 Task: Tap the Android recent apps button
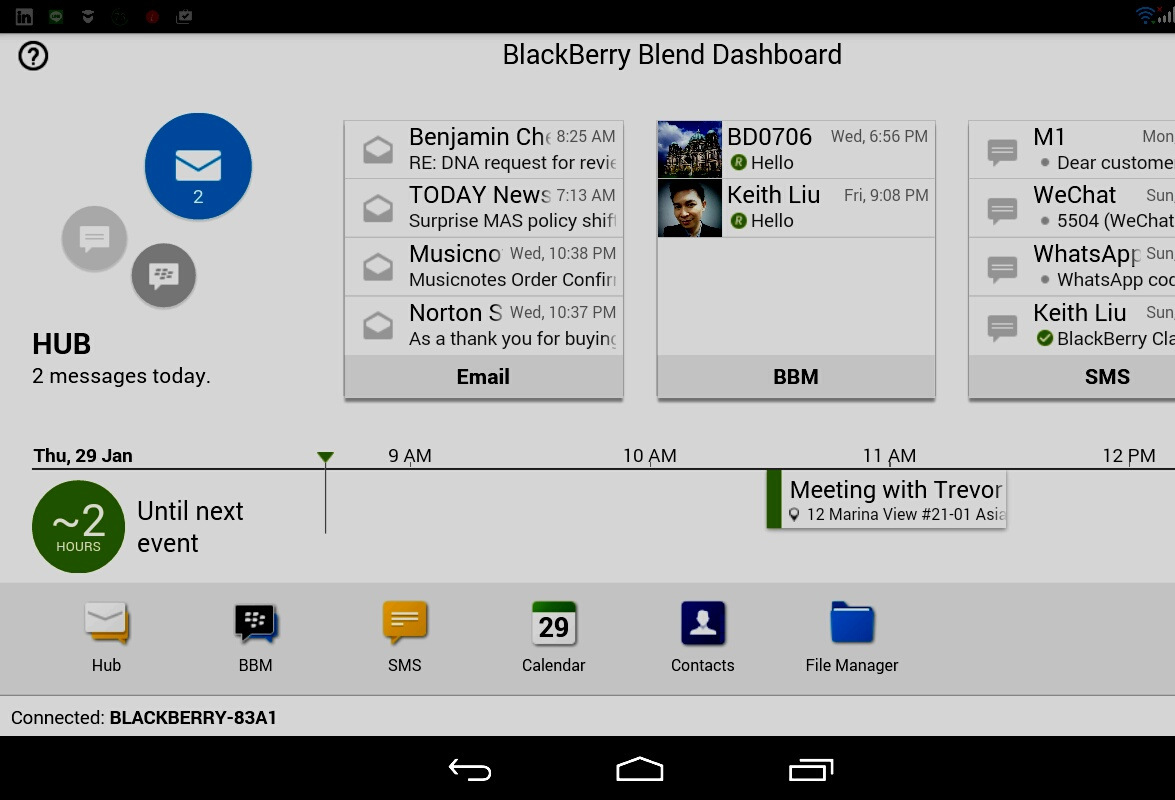811,769
